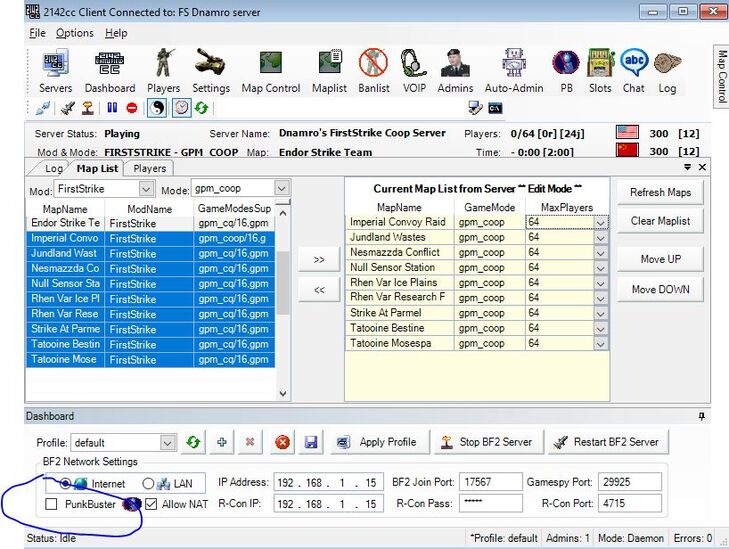
Task: Select the LAN radio button
Action: point(148,484)
